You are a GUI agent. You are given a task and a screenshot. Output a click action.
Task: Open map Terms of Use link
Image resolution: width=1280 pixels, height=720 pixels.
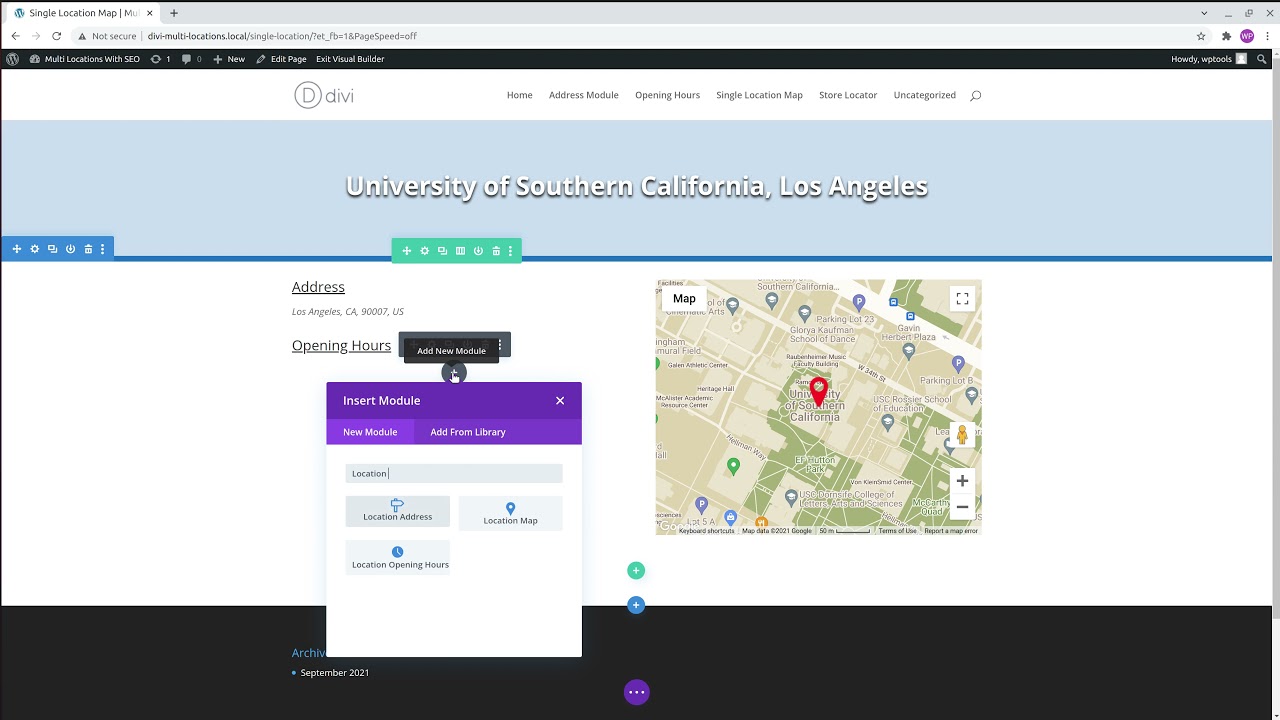click(x=897, y=531)
